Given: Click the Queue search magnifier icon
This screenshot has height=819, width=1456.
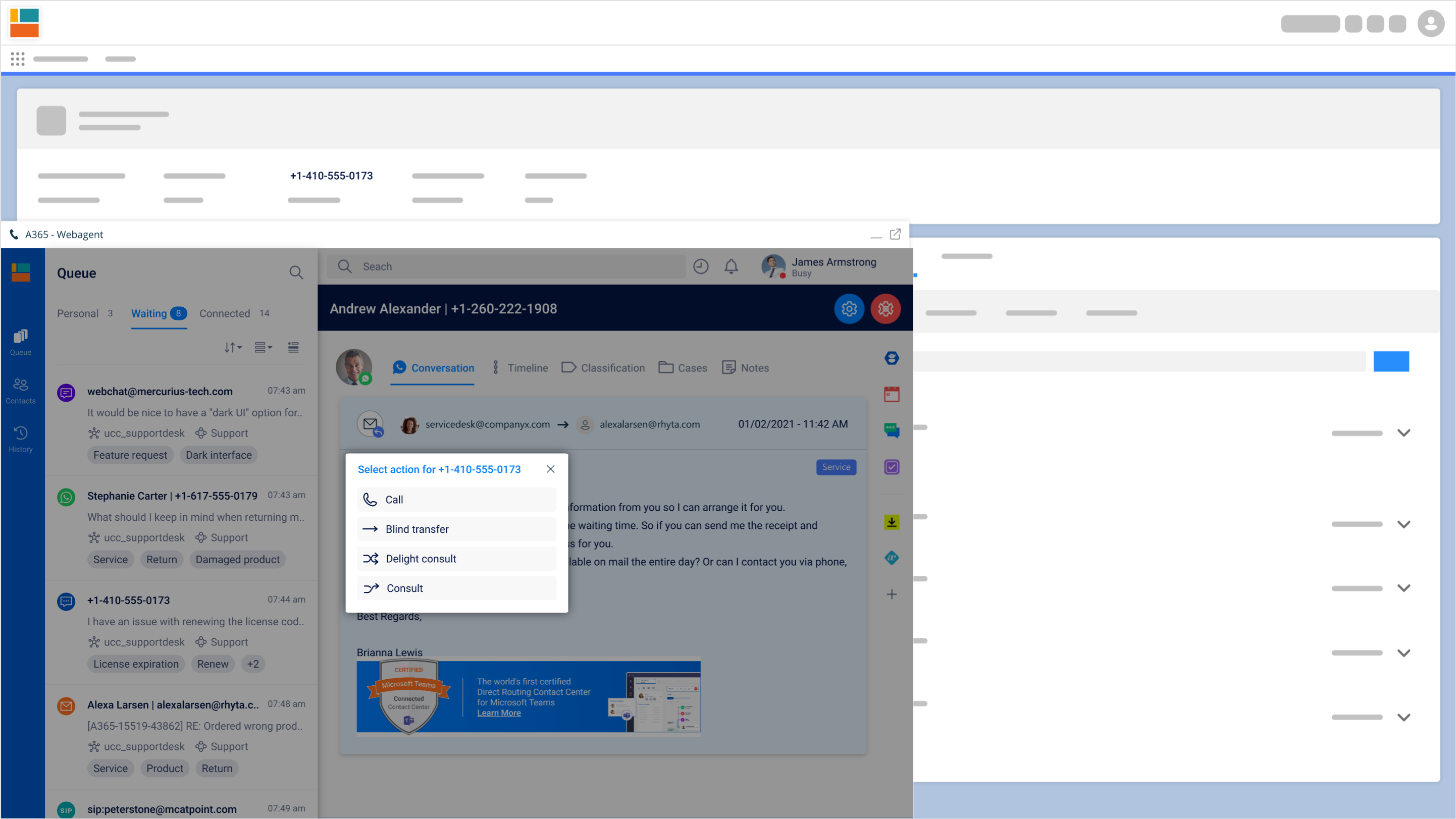Looking at the screenshot, I should click(x=296, y=273).
